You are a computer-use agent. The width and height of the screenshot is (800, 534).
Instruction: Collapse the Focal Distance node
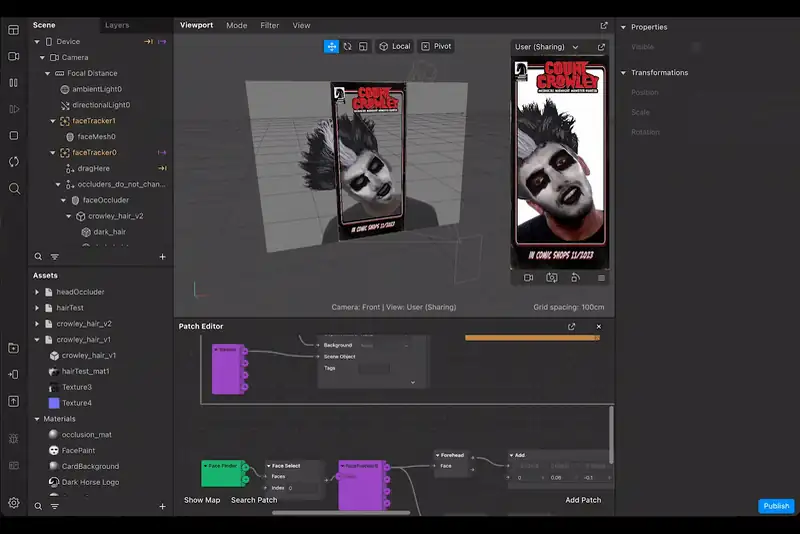point(47,73)
